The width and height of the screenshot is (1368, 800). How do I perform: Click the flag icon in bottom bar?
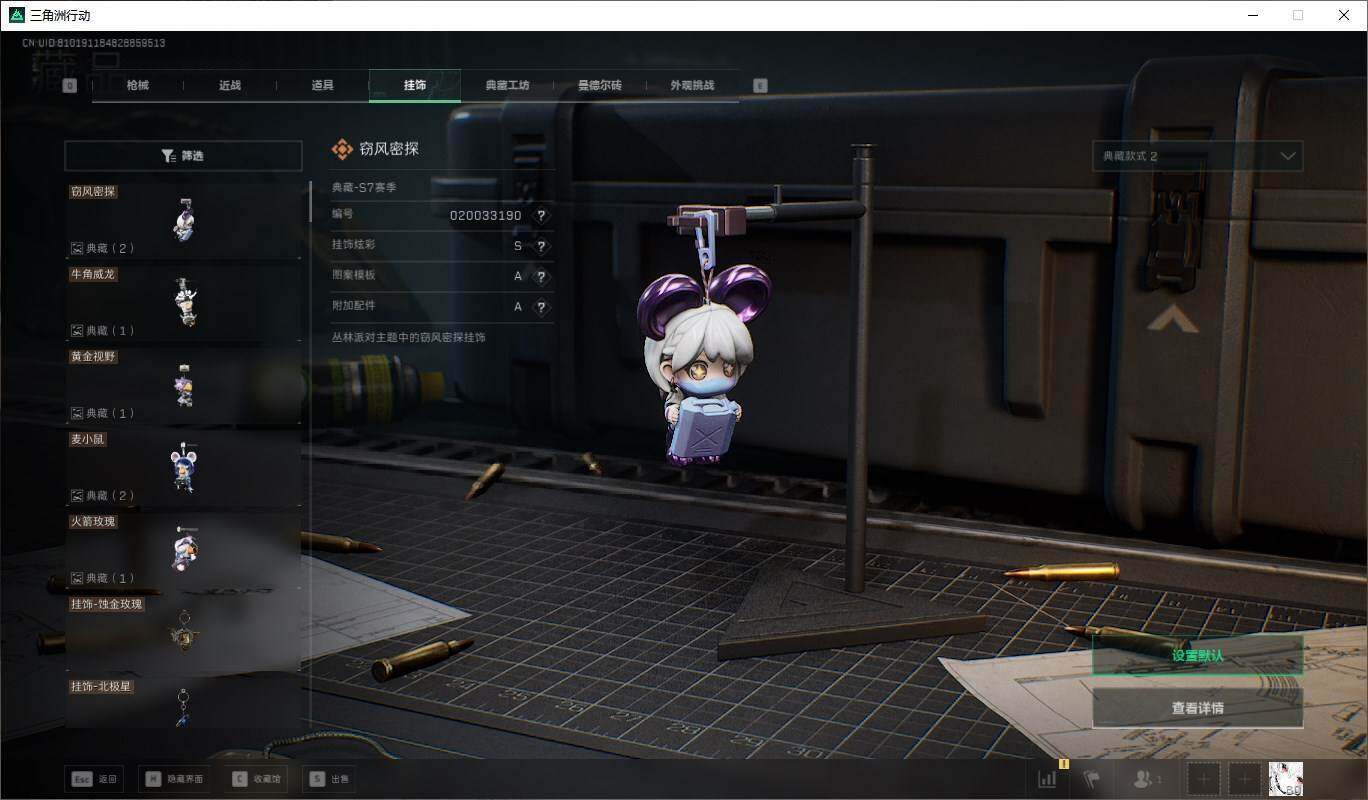tap(1091, 779)
